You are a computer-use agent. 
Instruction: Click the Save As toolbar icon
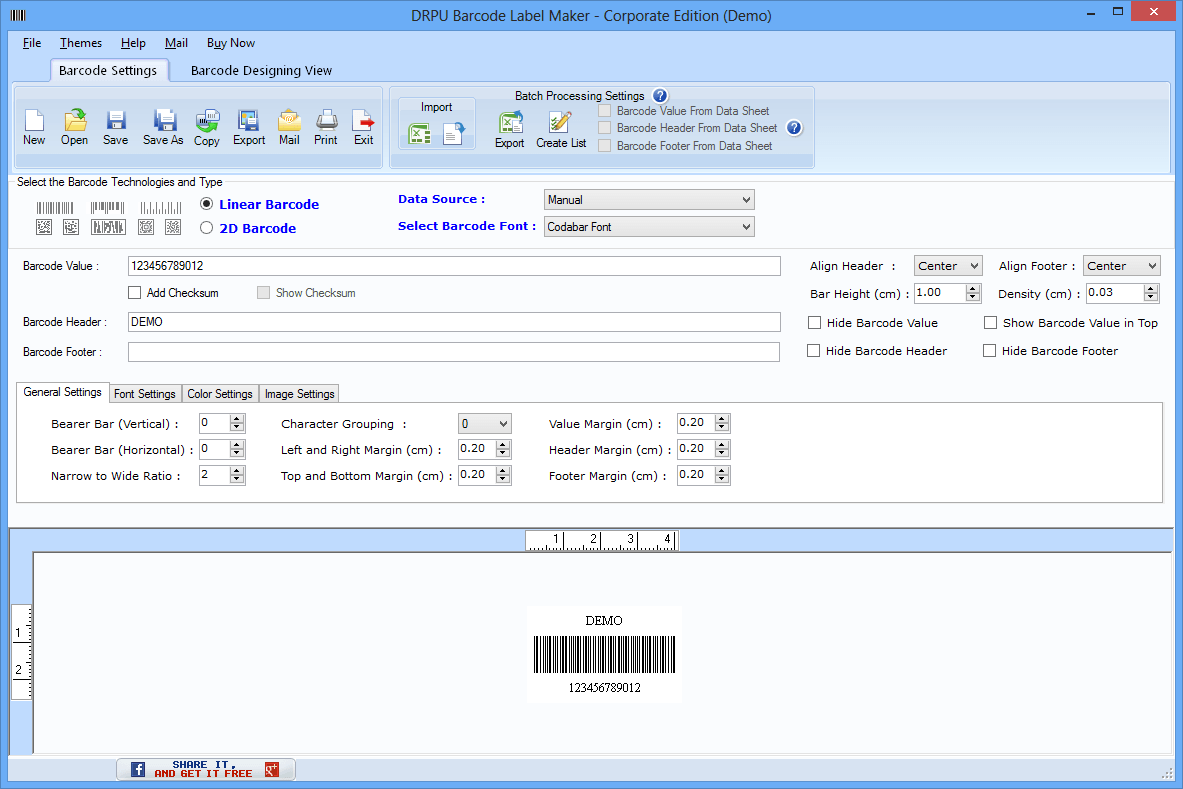[x=163, y=127]
